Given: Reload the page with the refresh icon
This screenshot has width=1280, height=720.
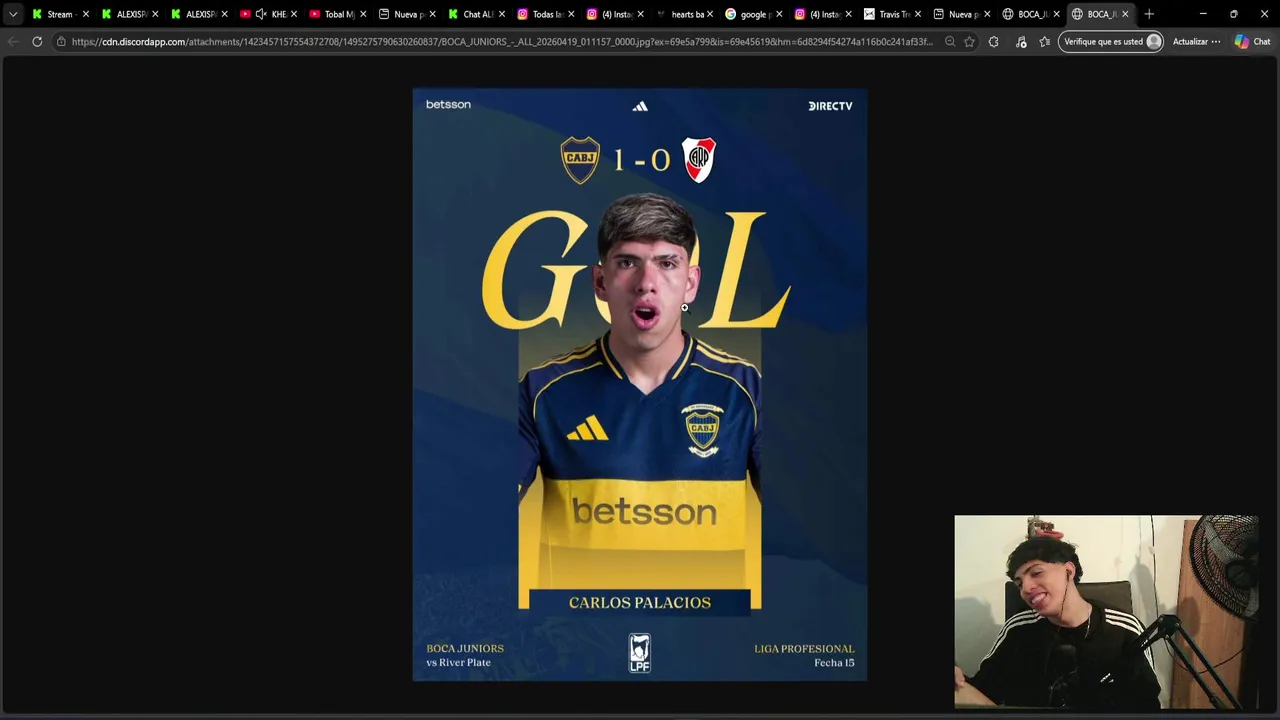Looking at the screenshot, I should tap(37, 42).
